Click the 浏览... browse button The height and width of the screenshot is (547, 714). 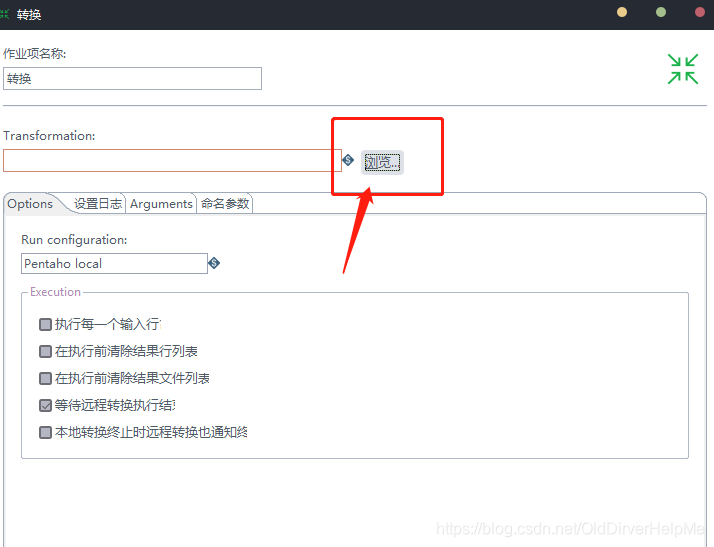click(382, 163)
